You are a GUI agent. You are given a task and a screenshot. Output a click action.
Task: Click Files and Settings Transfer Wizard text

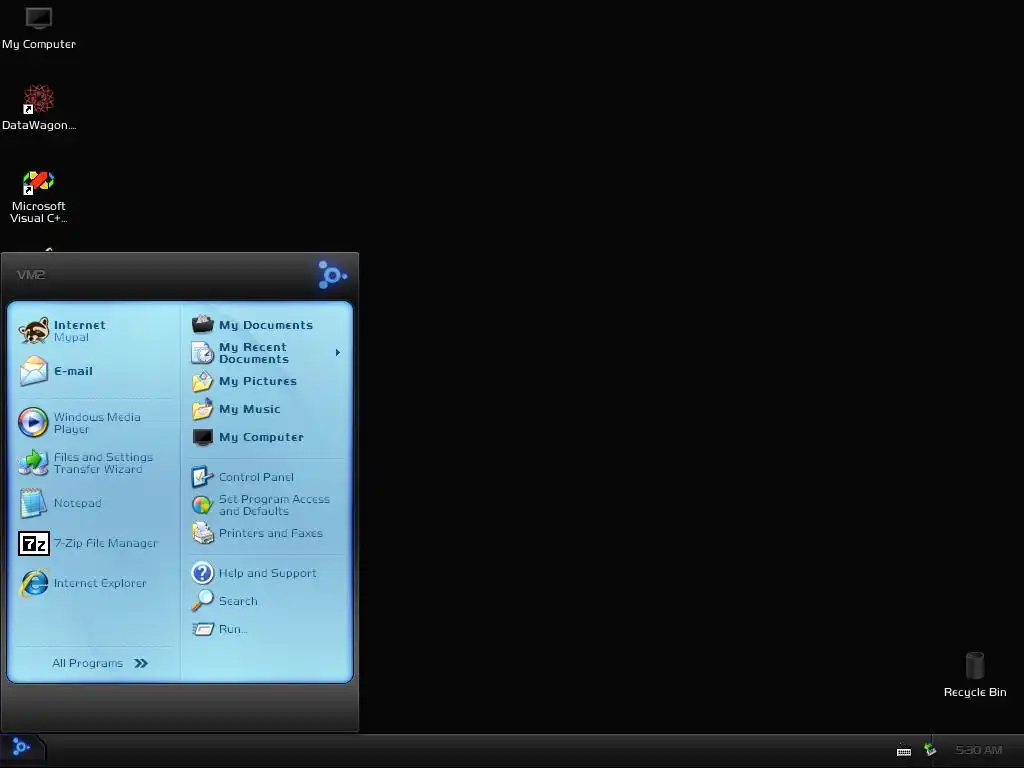(103, 463)
